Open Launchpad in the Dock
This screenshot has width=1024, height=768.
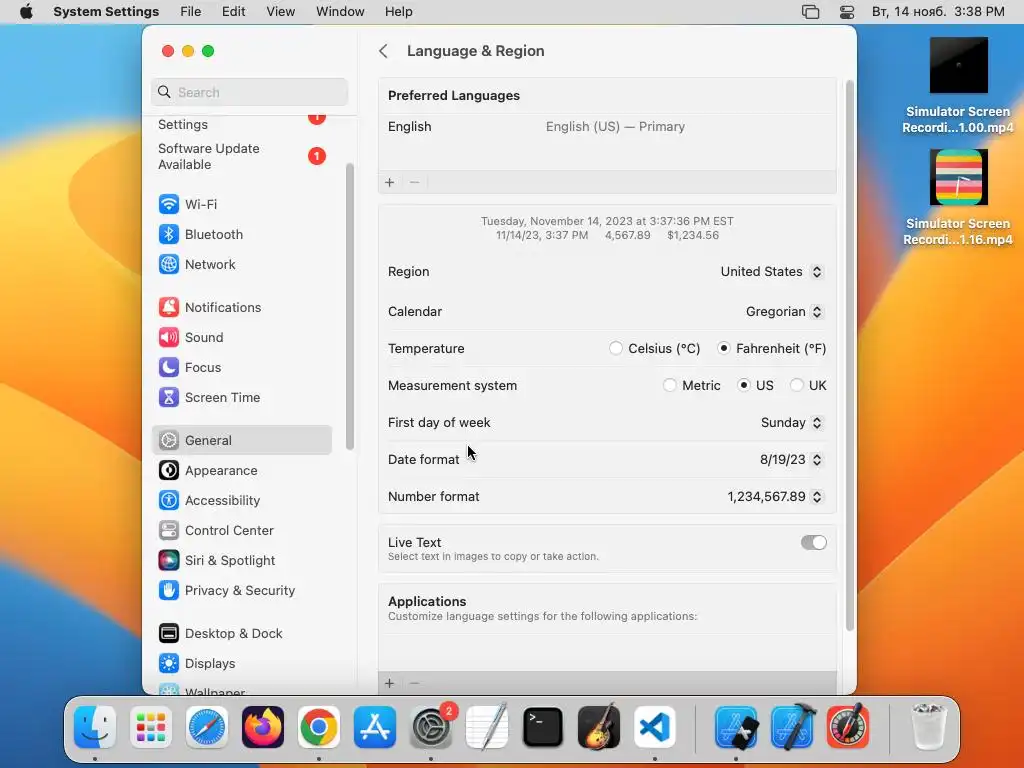point(151,727)
